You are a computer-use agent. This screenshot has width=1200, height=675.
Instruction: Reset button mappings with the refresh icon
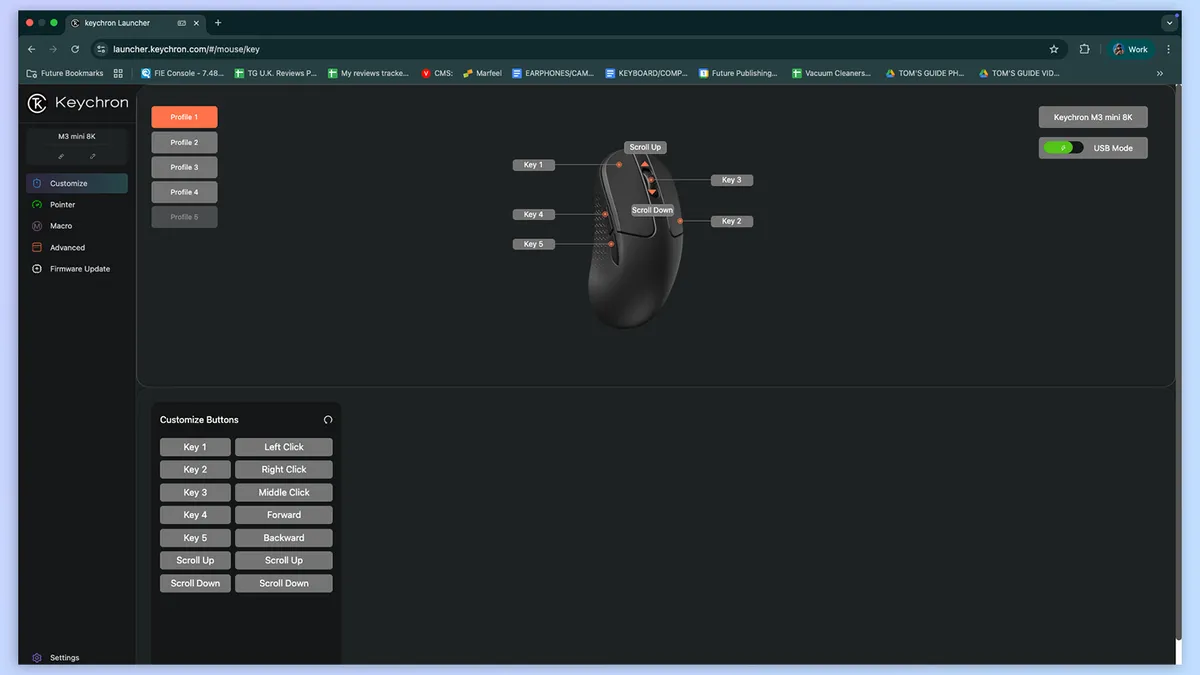(x=328, y=420)
